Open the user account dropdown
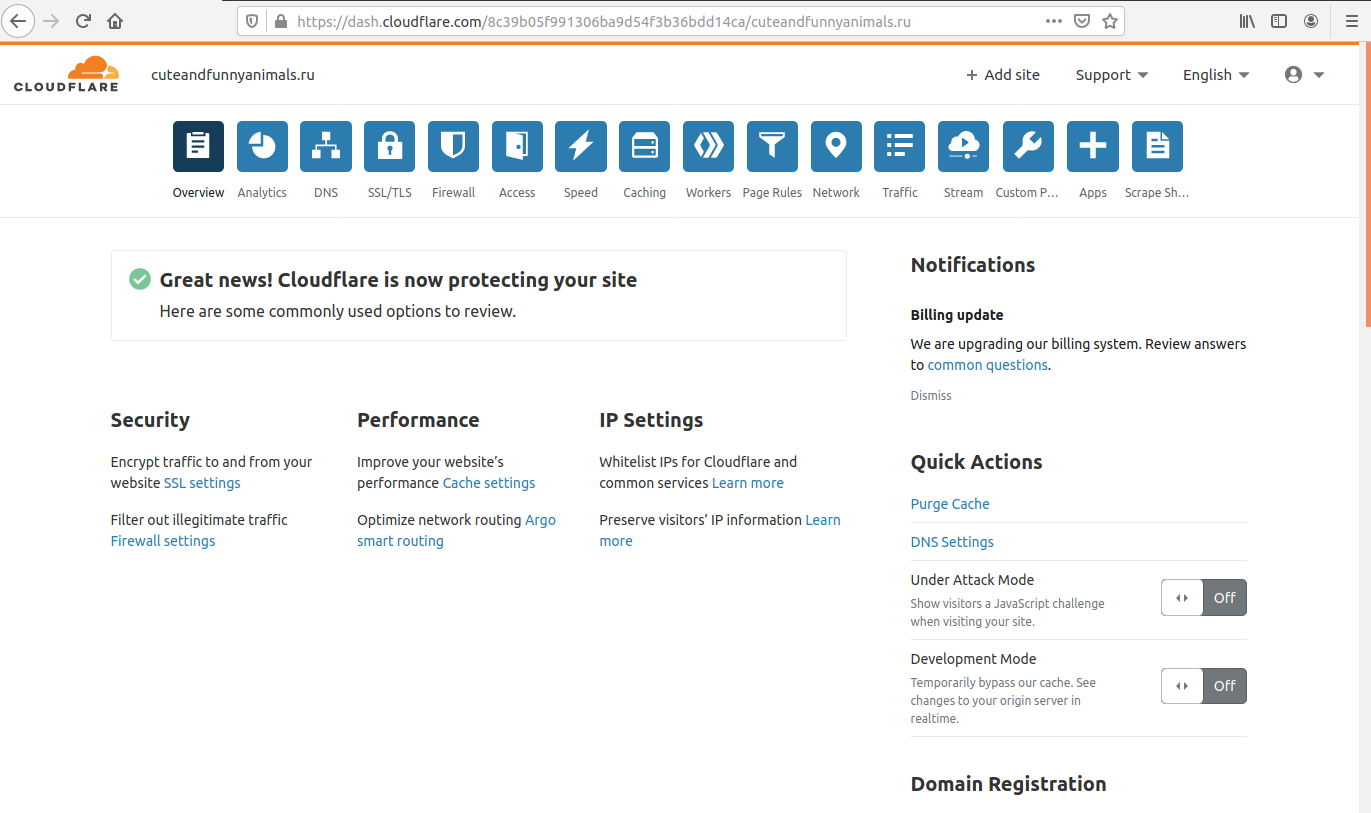This screenshot has width=1371, height=813. 1304,75
